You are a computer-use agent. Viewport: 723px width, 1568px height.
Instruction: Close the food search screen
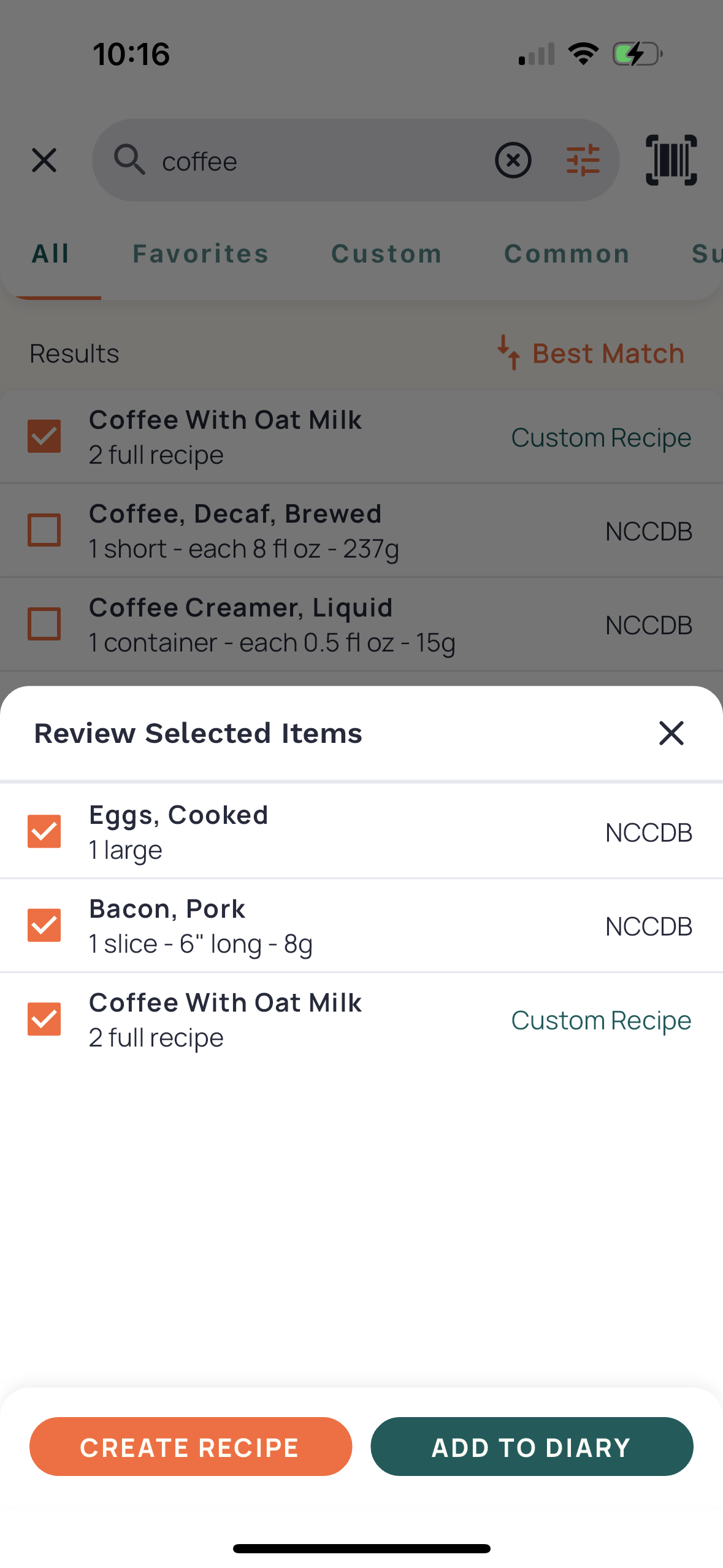(44, 160)
